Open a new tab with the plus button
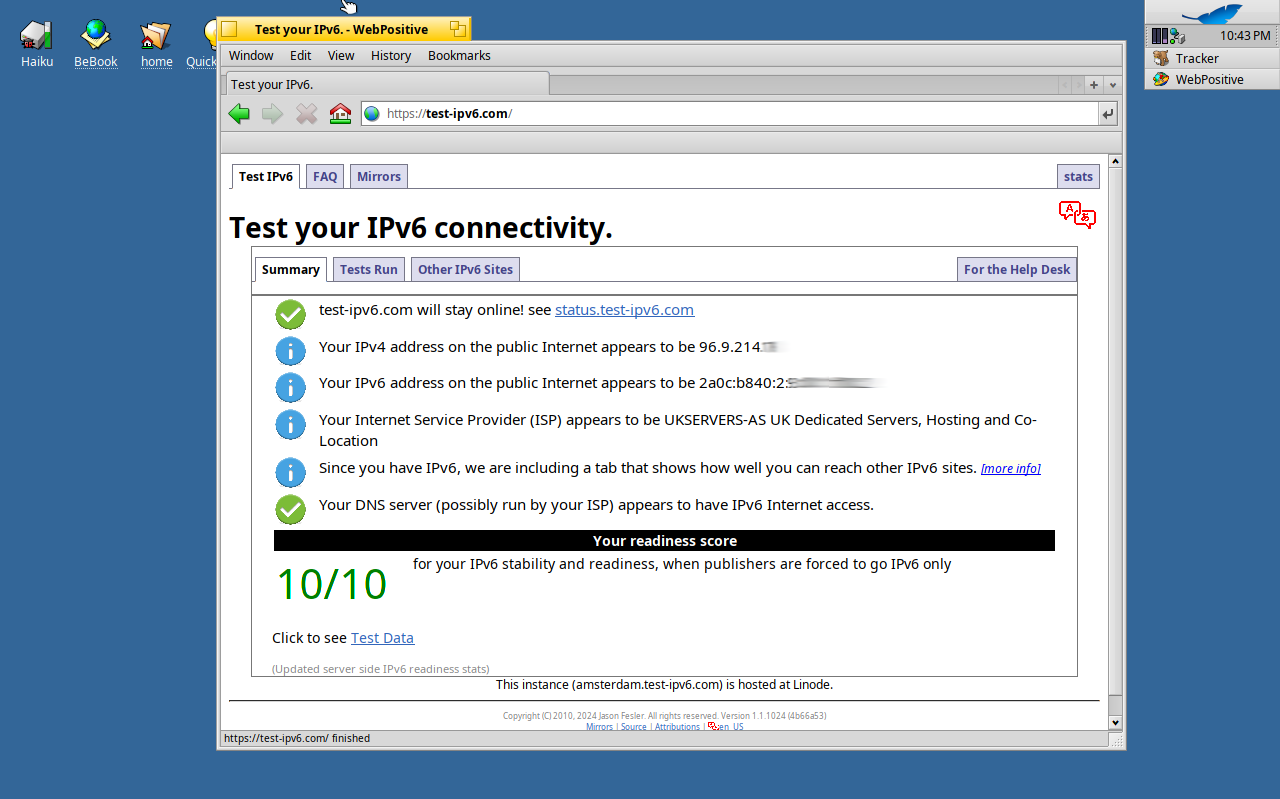Screen dimensions: 1280x799 tap(1093, 85)
